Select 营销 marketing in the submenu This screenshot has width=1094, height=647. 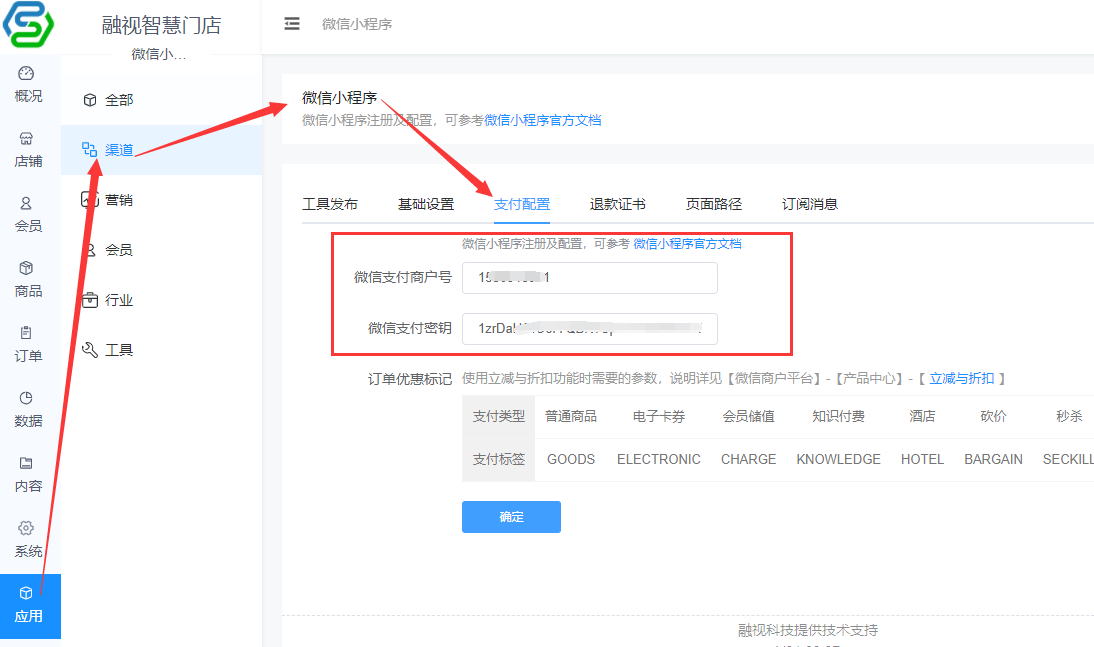(x=161, y=200)
